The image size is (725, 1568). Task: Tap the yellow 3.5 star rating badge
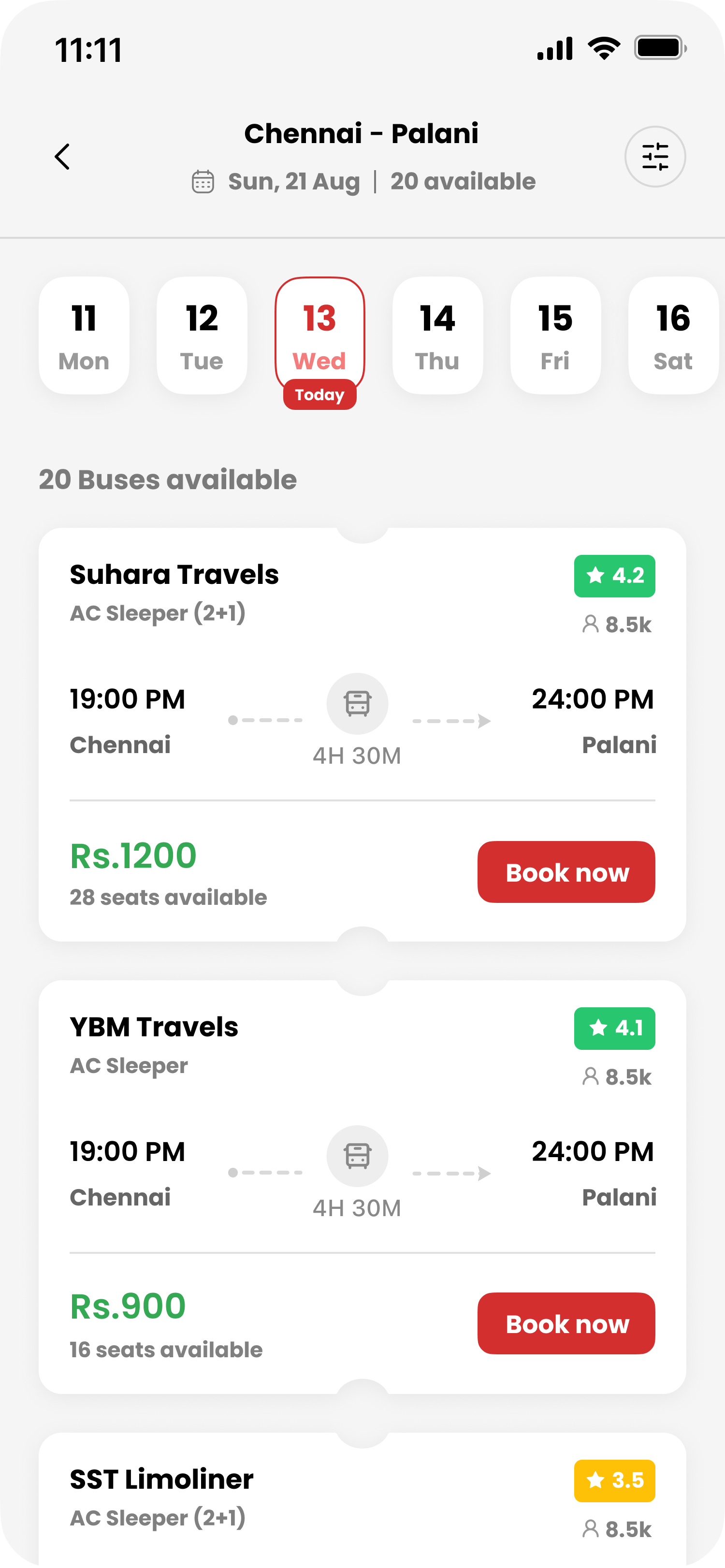pyautogui.click(x=614, y=1481)
